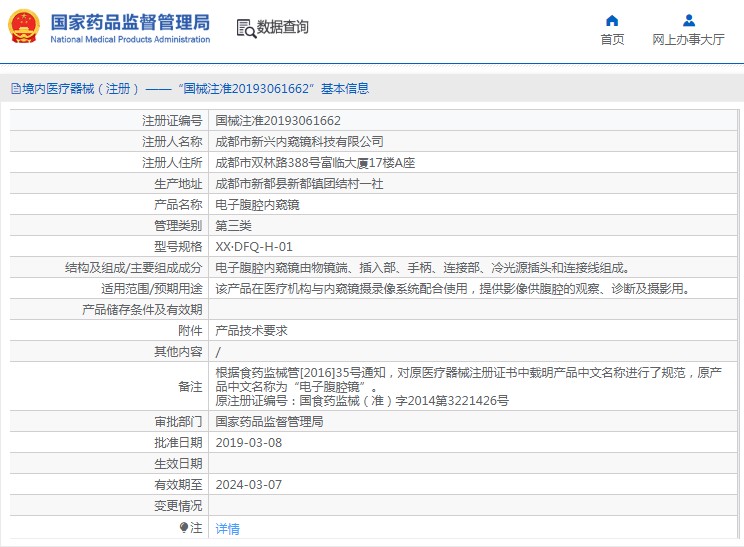Click 批准日期 row label

178,443
